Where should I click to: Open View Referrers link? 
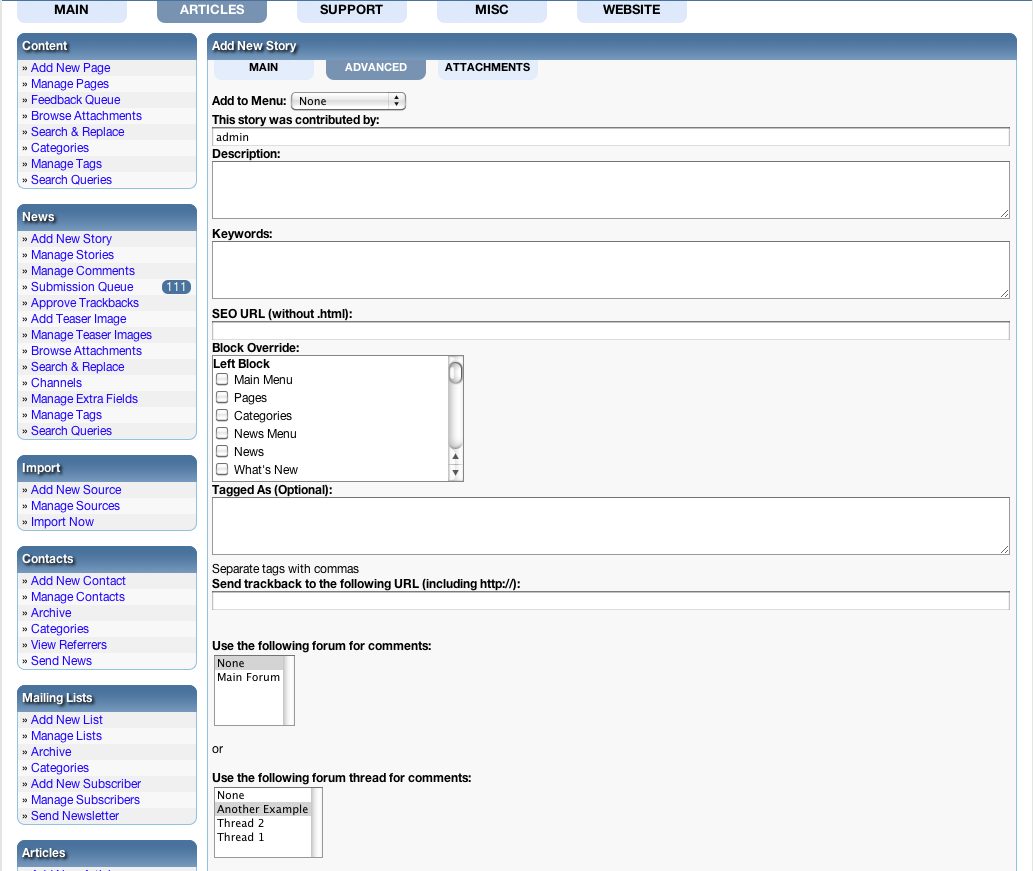[69, 644]
